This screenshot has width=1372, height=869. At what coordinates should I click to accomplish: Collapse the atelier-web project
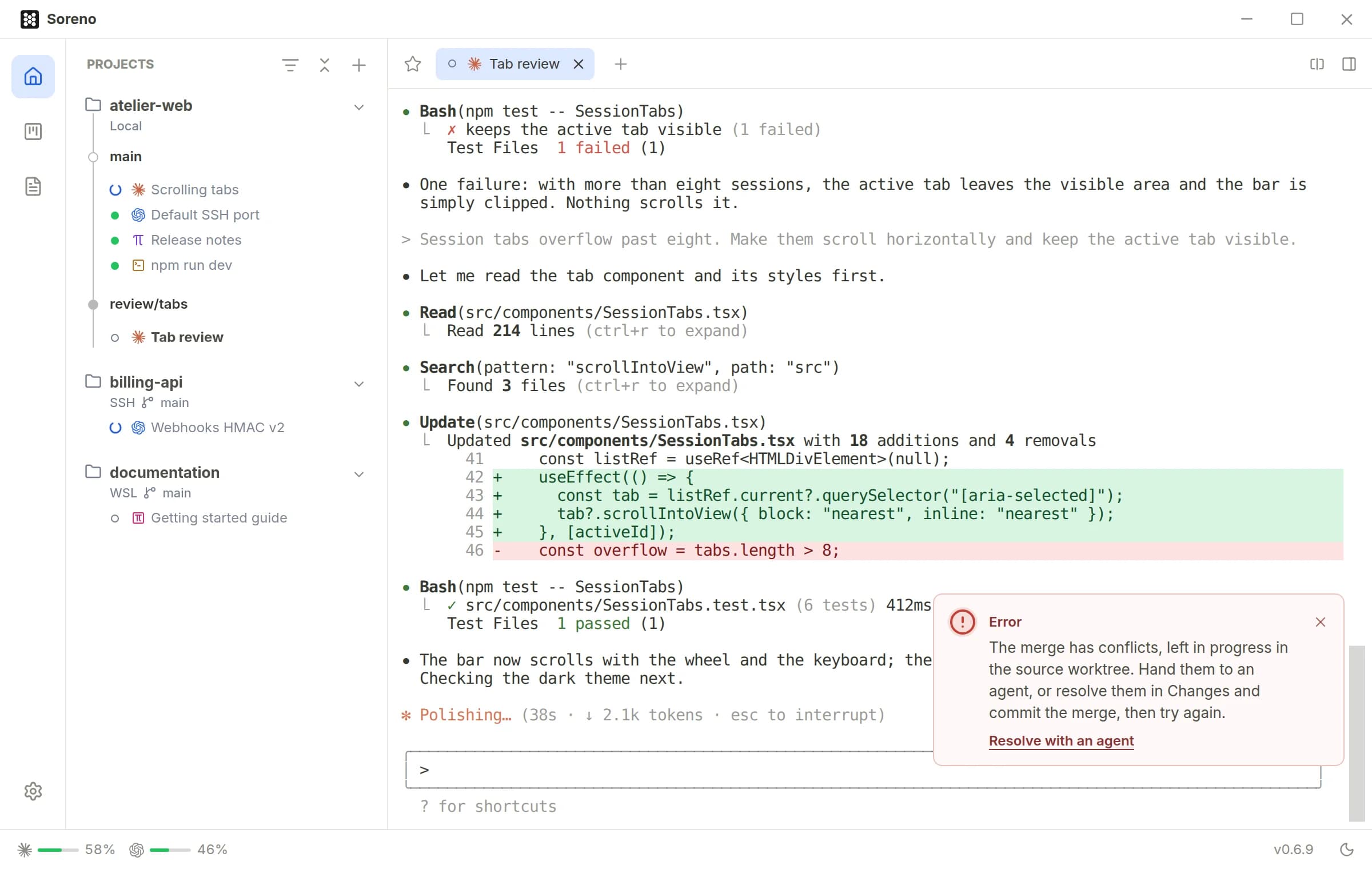pyautogui.click(x=359, y=107)
